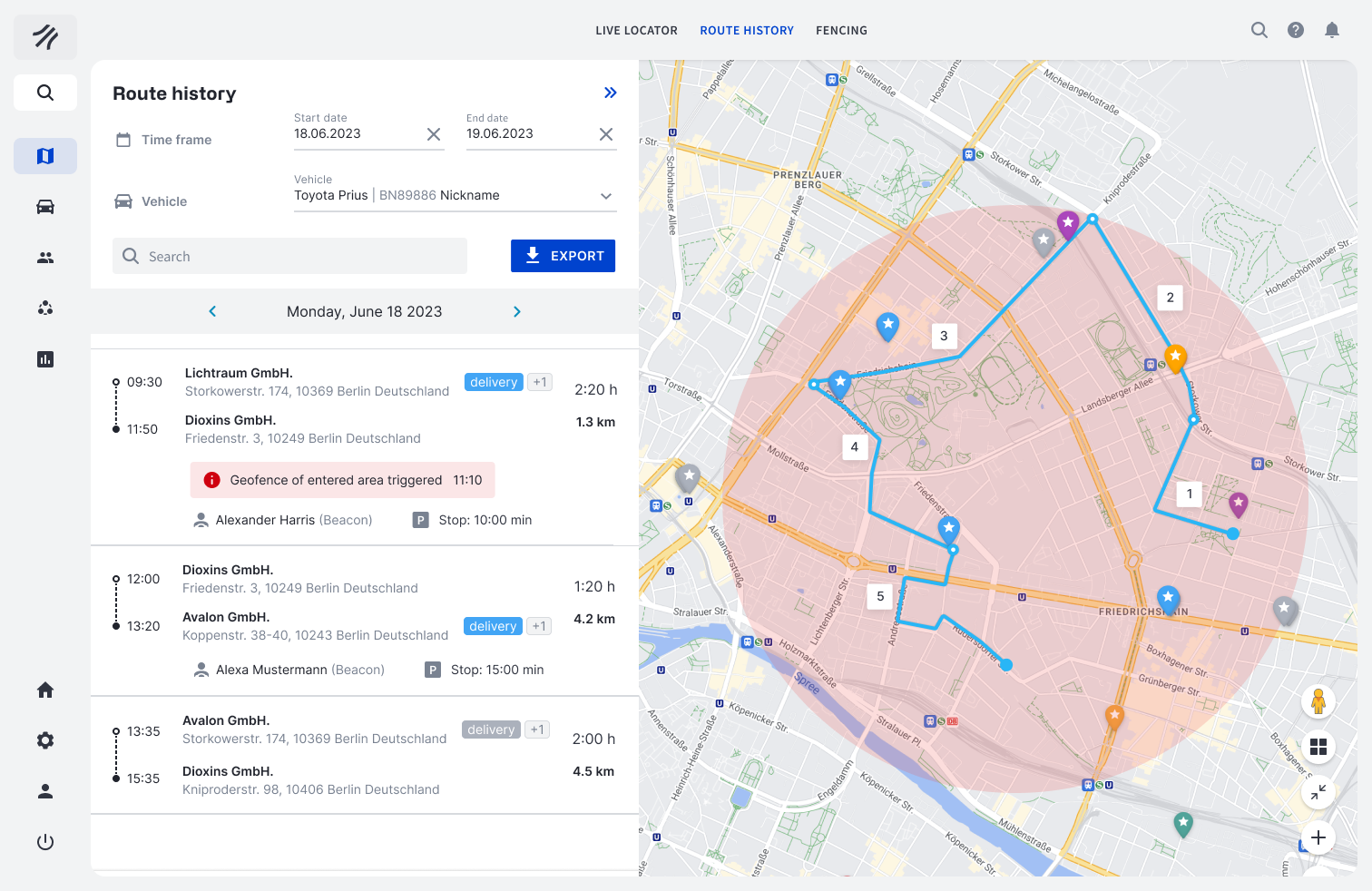
Task: Click the power logout icon
Action: pyautogui.click(x=45, y=842)
